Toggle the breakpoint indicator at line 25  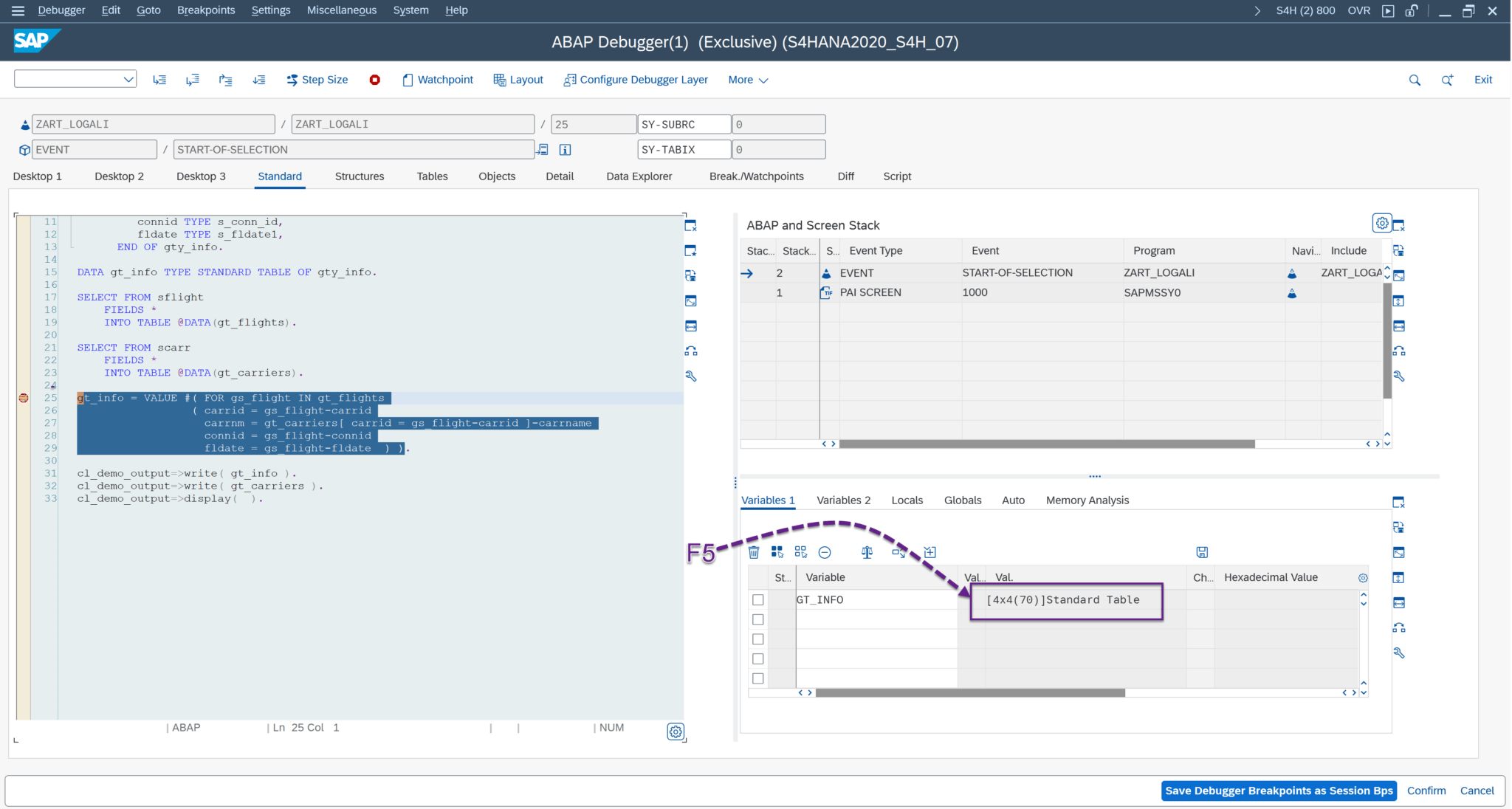[23, 398]
